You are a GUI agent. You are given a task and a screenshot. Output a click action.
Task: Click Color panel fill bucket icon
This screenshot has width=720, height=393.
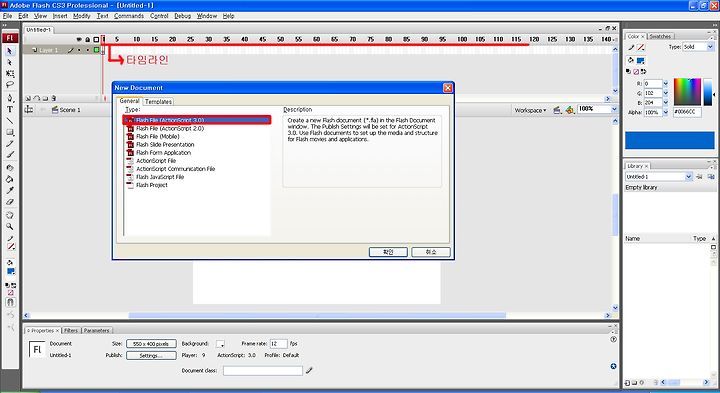[x=631, y=60]
